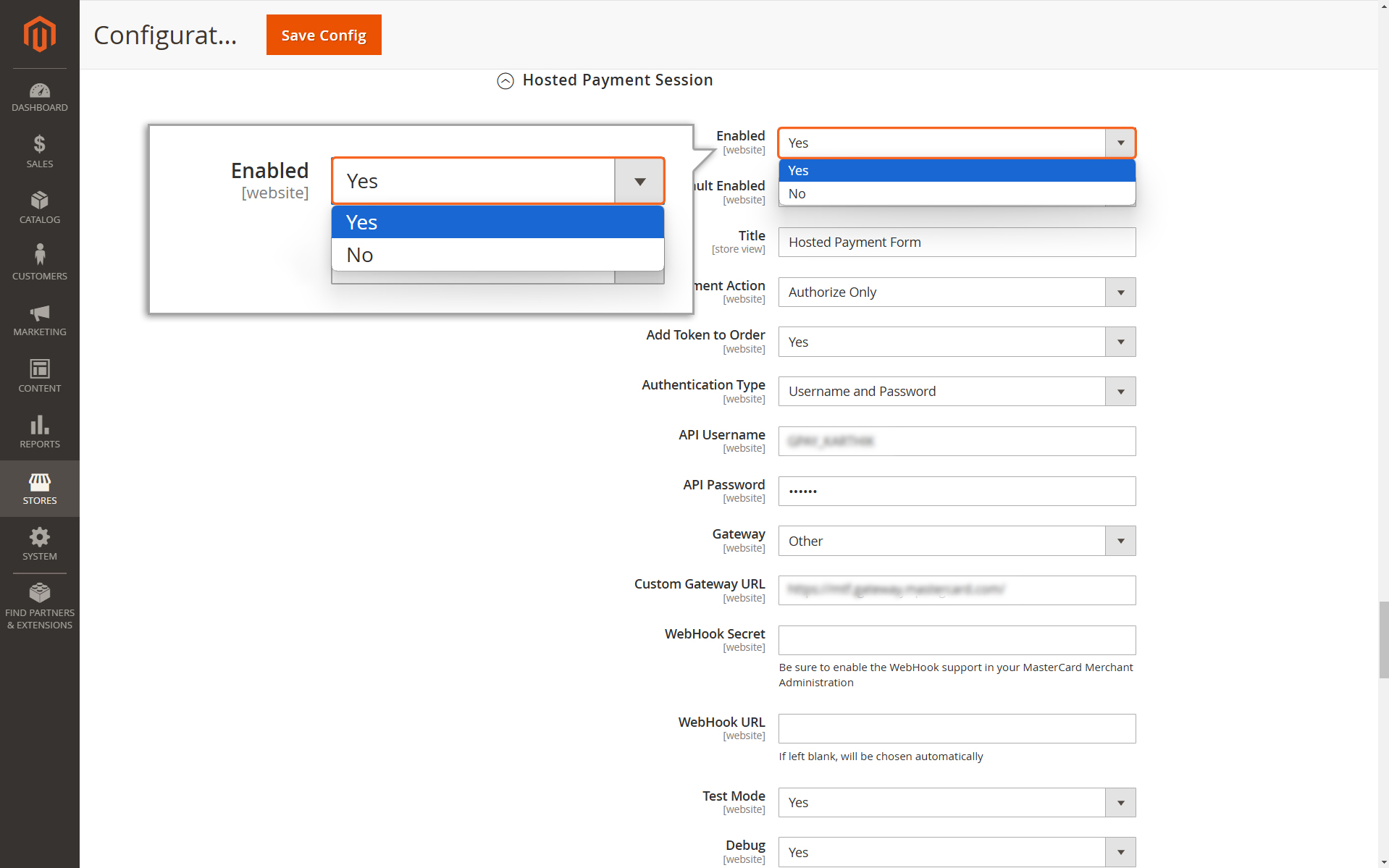Open the Stores sidebar menu
Viewport: 1389px width, 868px height.
(x=39, y=489)
